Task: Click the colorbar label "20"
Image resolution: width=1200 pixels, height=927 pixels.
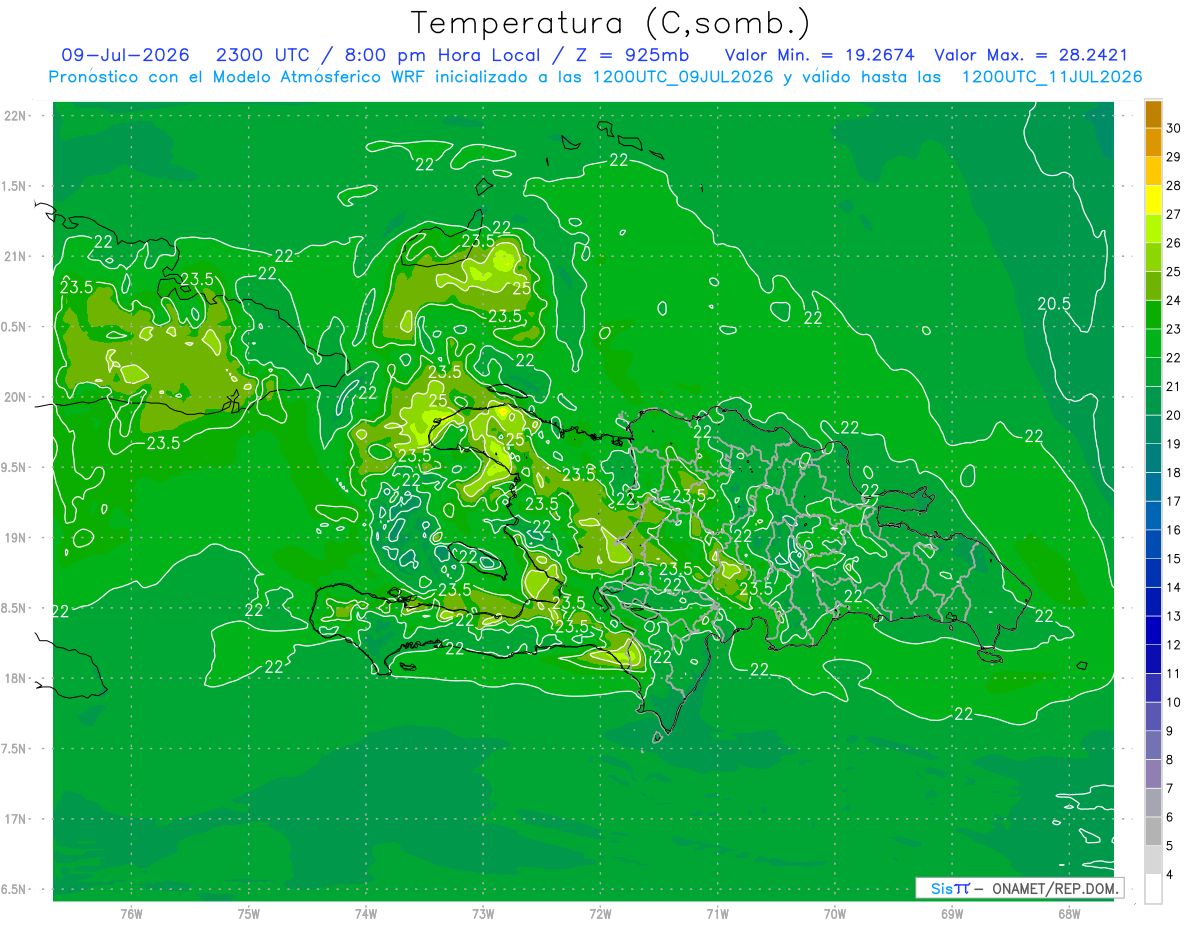Action: [1174, 415]
